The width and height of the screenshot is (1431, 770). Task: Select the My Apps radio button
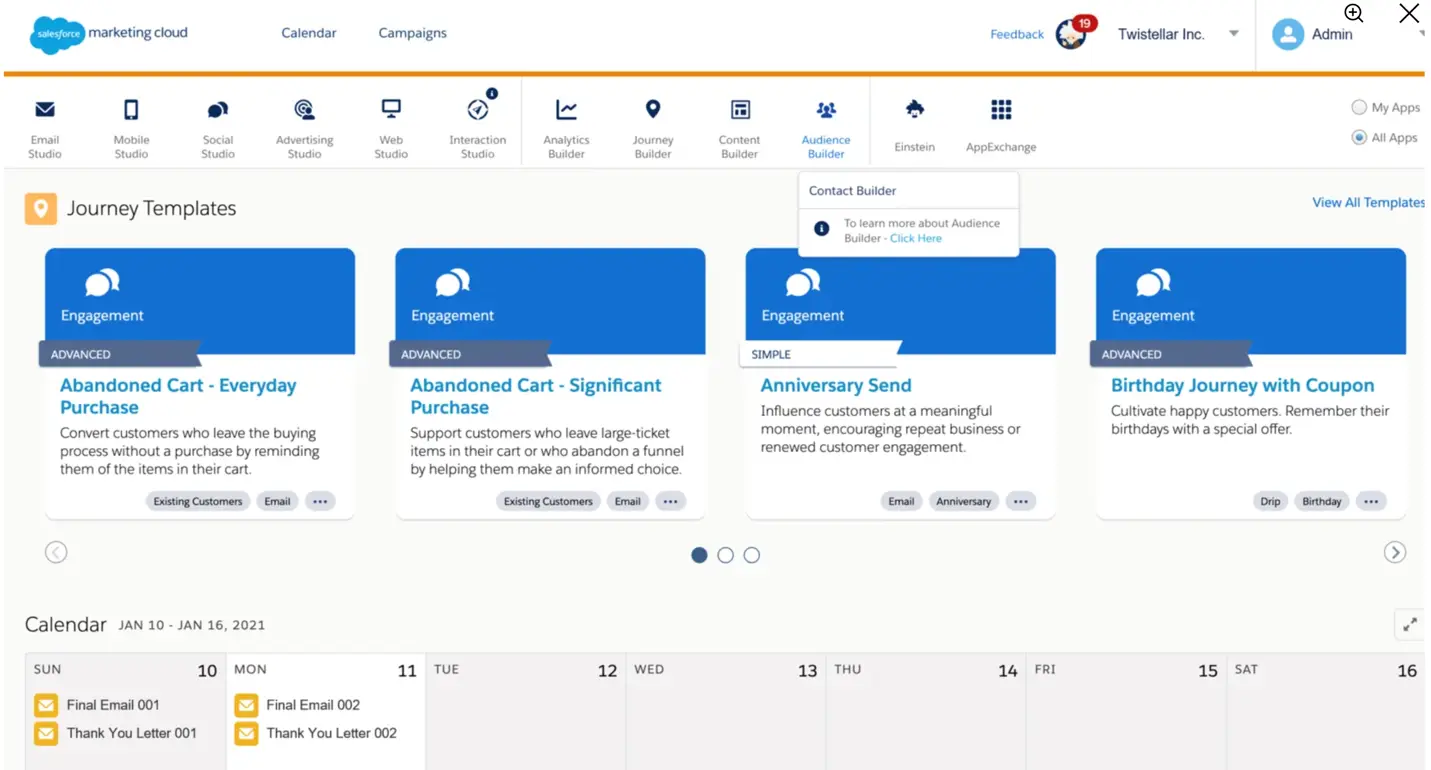coord(1359,107)
